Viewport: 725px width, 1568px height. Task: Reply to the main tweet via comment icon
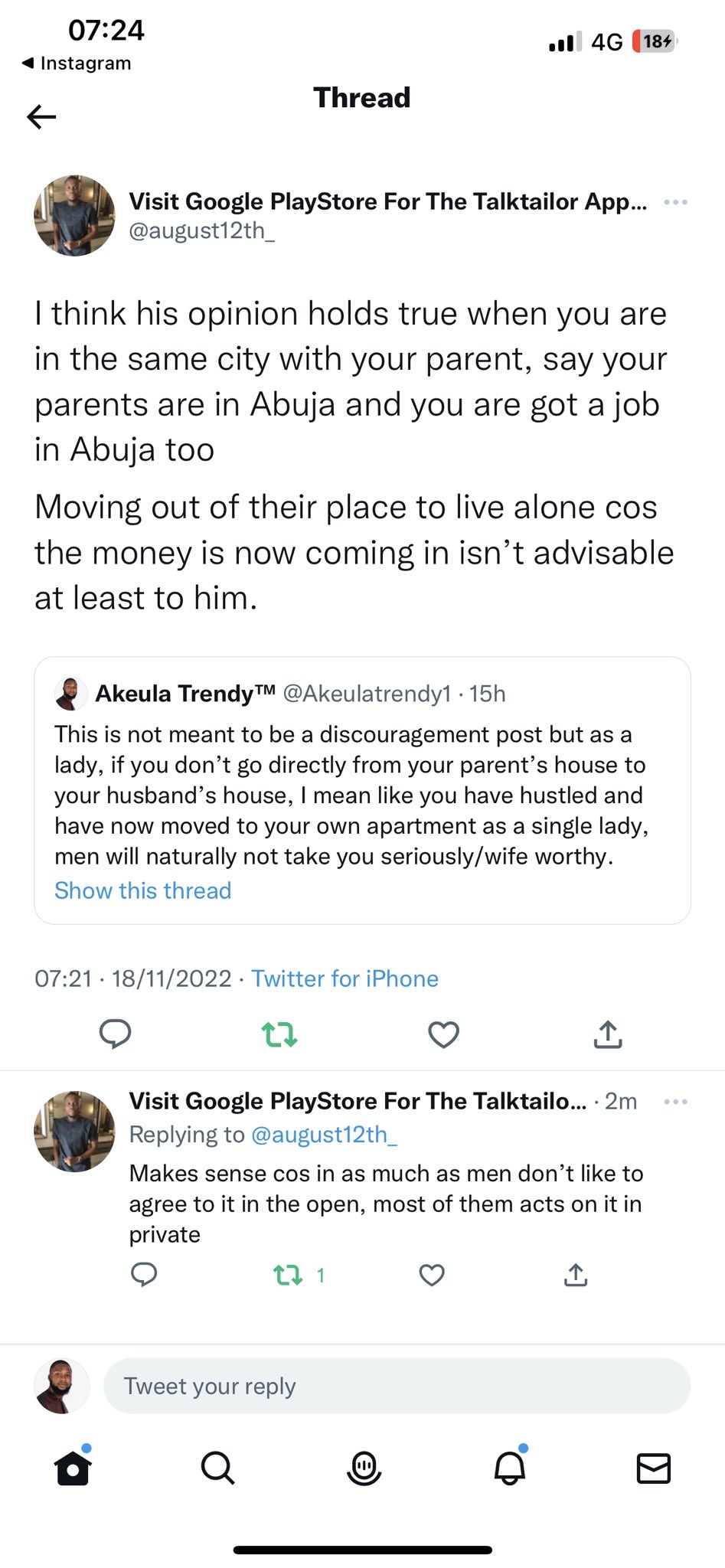pyautogui.click(x=116, y=1034)
